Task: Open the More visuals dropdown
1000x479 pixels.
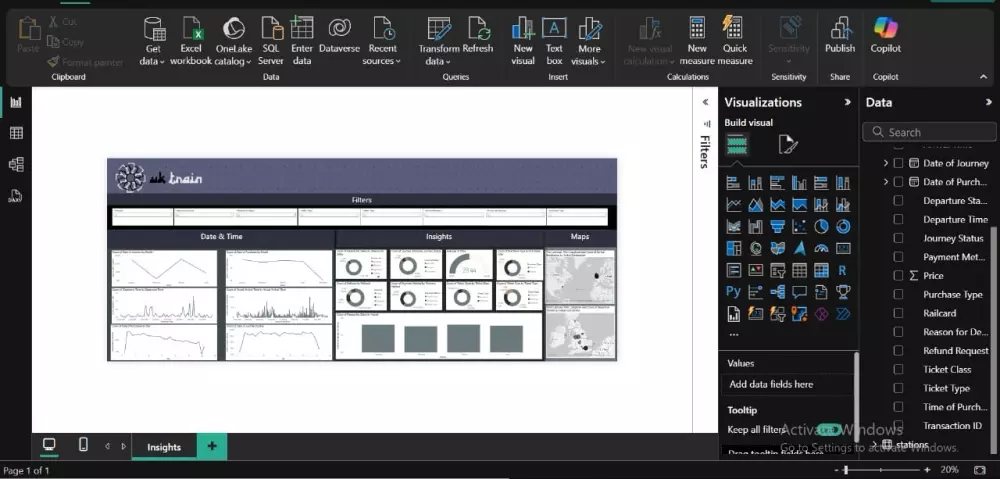Action: 589,61
